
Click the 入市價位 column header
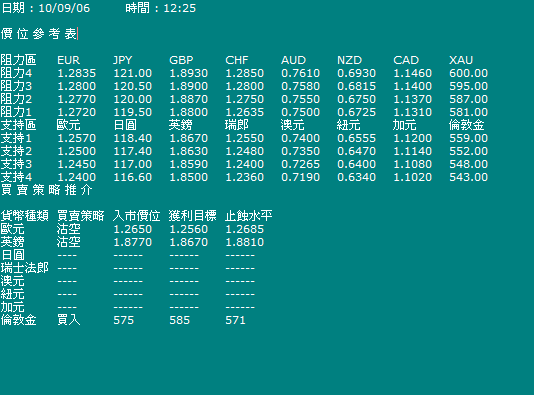pos(137,216)
